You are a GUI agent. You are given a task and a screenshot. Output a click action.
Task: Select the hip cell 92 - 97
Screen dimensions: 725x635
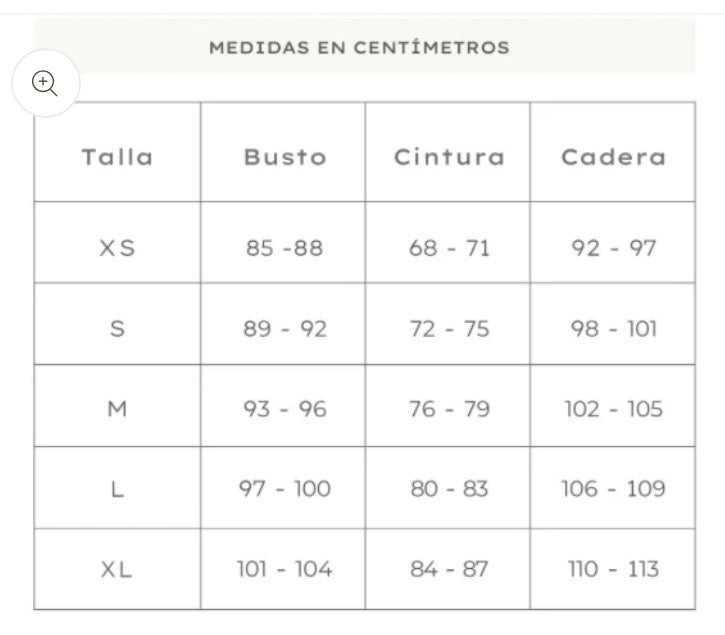click(613, 248)
